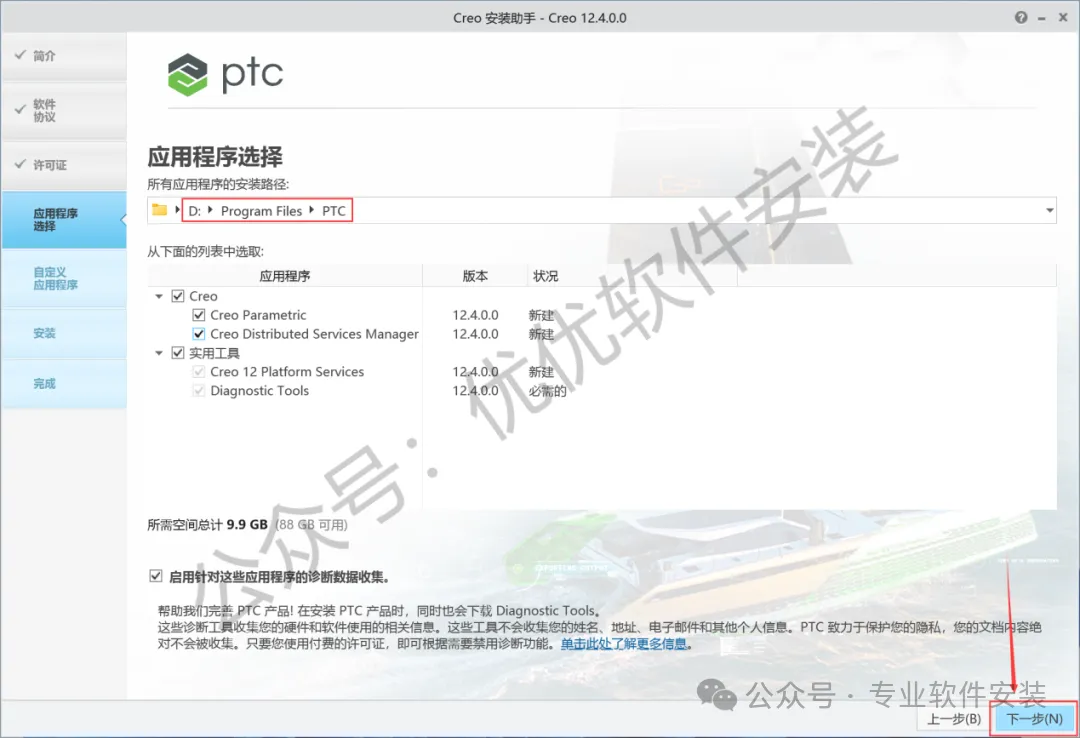The height and width of the screenshot is (738, 1080).
Task: Uncheck Creo Distributed Services Manager checkbox
Action: point(199,334)
